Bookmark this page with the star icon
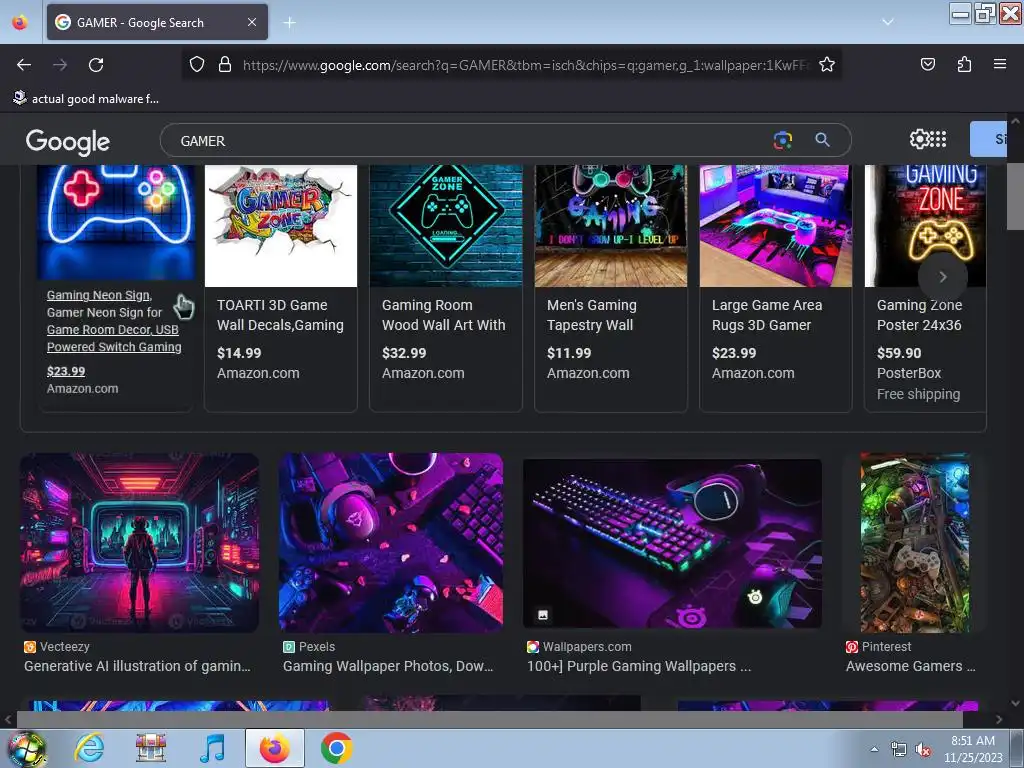 [x=827, y=65]
